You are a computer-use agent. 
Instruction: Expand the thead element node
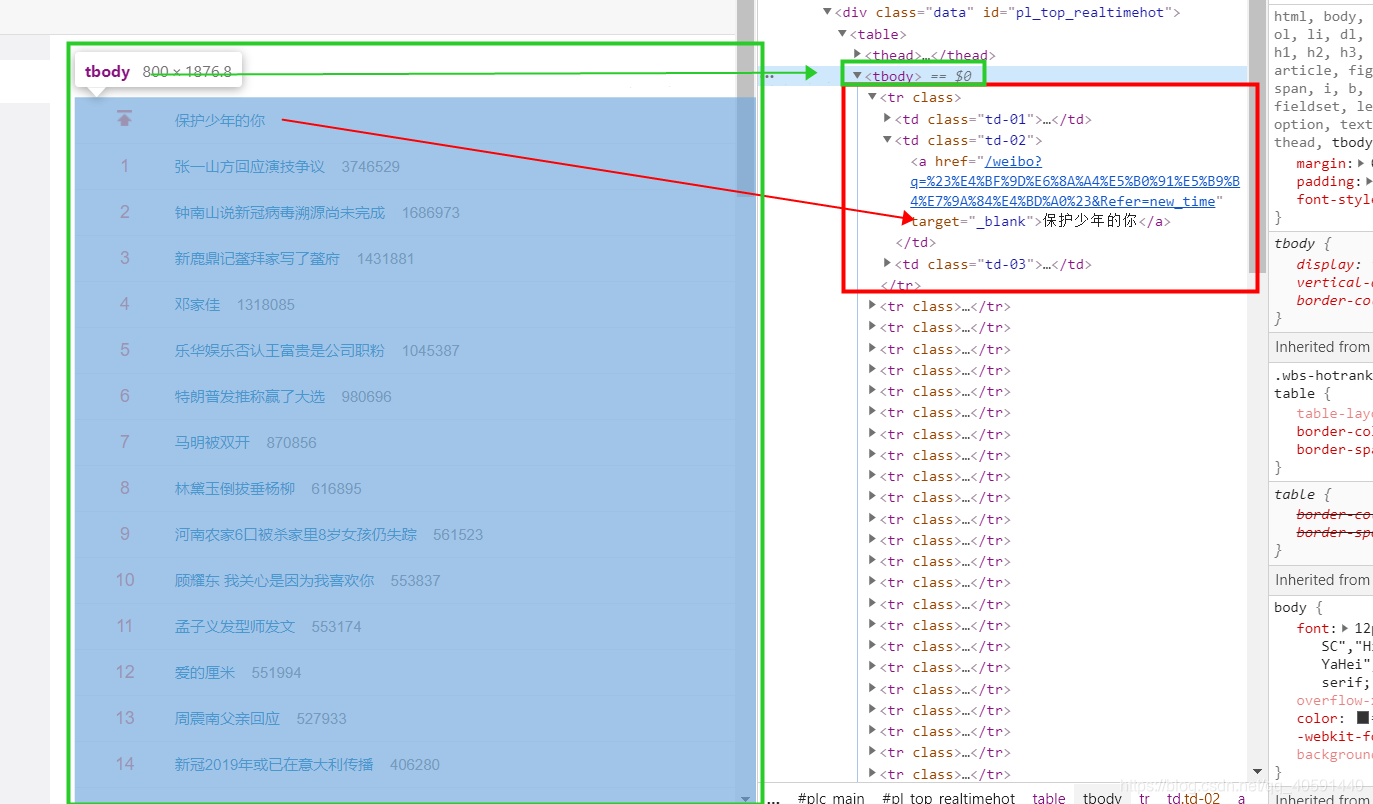[x=857, y=55]
